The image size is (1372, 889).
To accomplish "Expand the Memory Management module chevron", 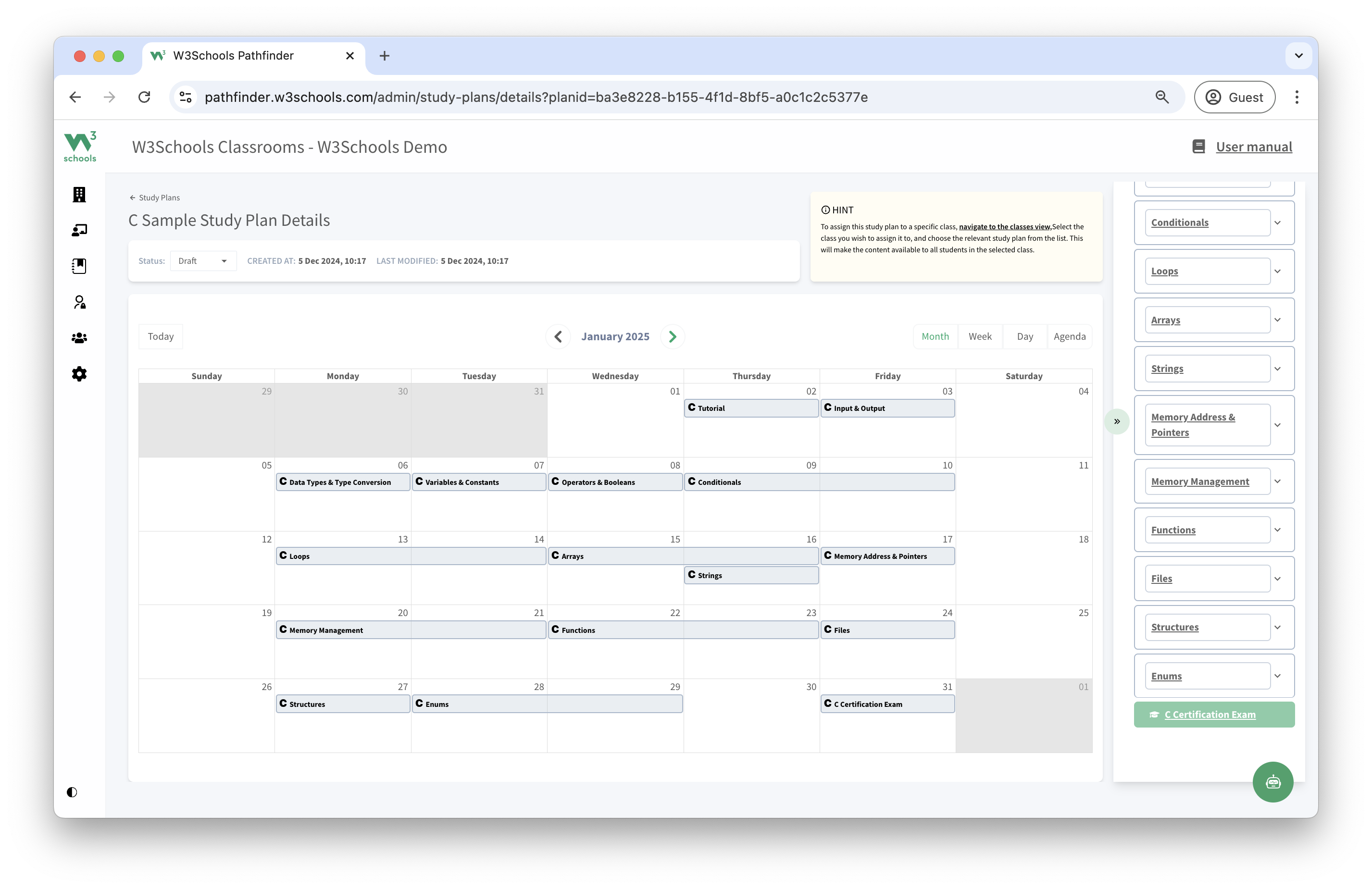I will point(1277,482).
